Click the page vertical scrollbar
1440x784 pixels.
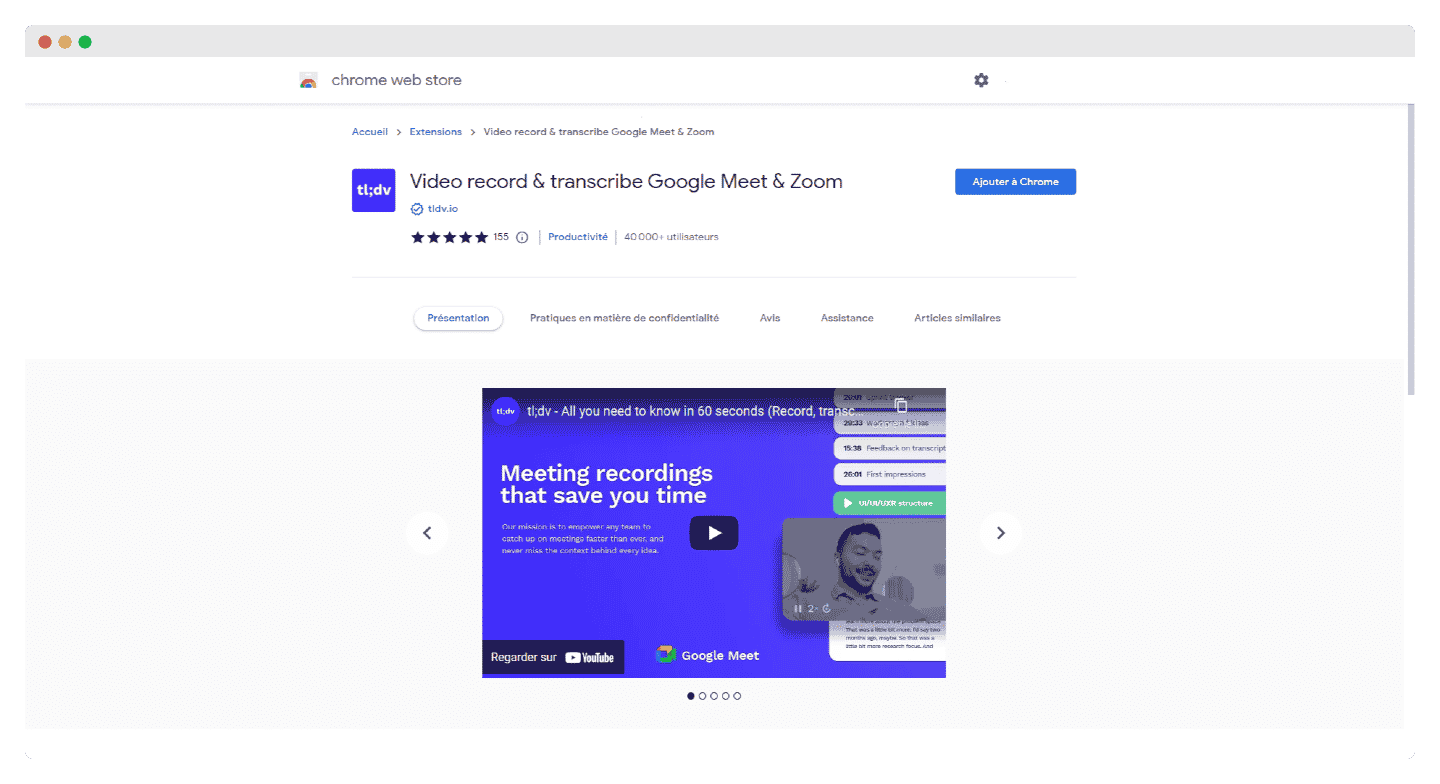pyautogui.click(x=1410, y=250)
